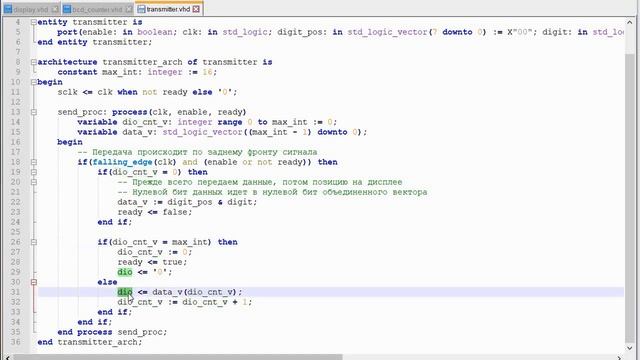Collapse the comment fold at line 20
640x360 pixels.
click(x=34, y=182)
